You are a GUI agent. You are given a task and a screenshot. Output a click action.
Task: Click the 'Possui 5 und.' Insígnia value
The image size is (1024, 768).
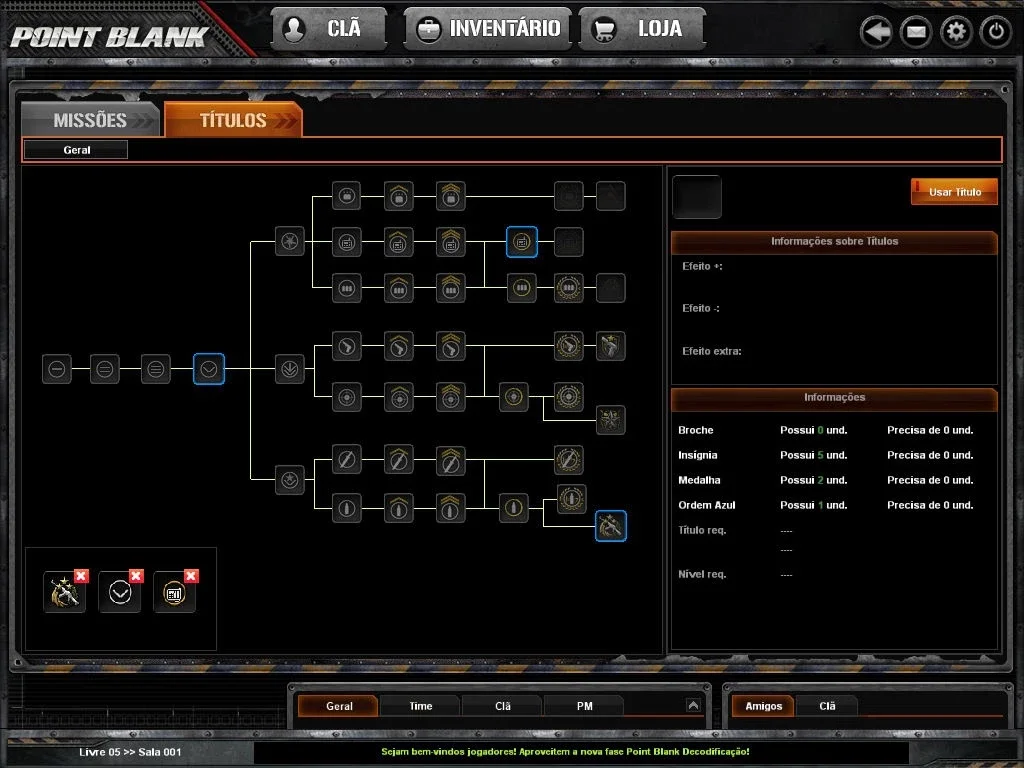click(x=813, y=455)
